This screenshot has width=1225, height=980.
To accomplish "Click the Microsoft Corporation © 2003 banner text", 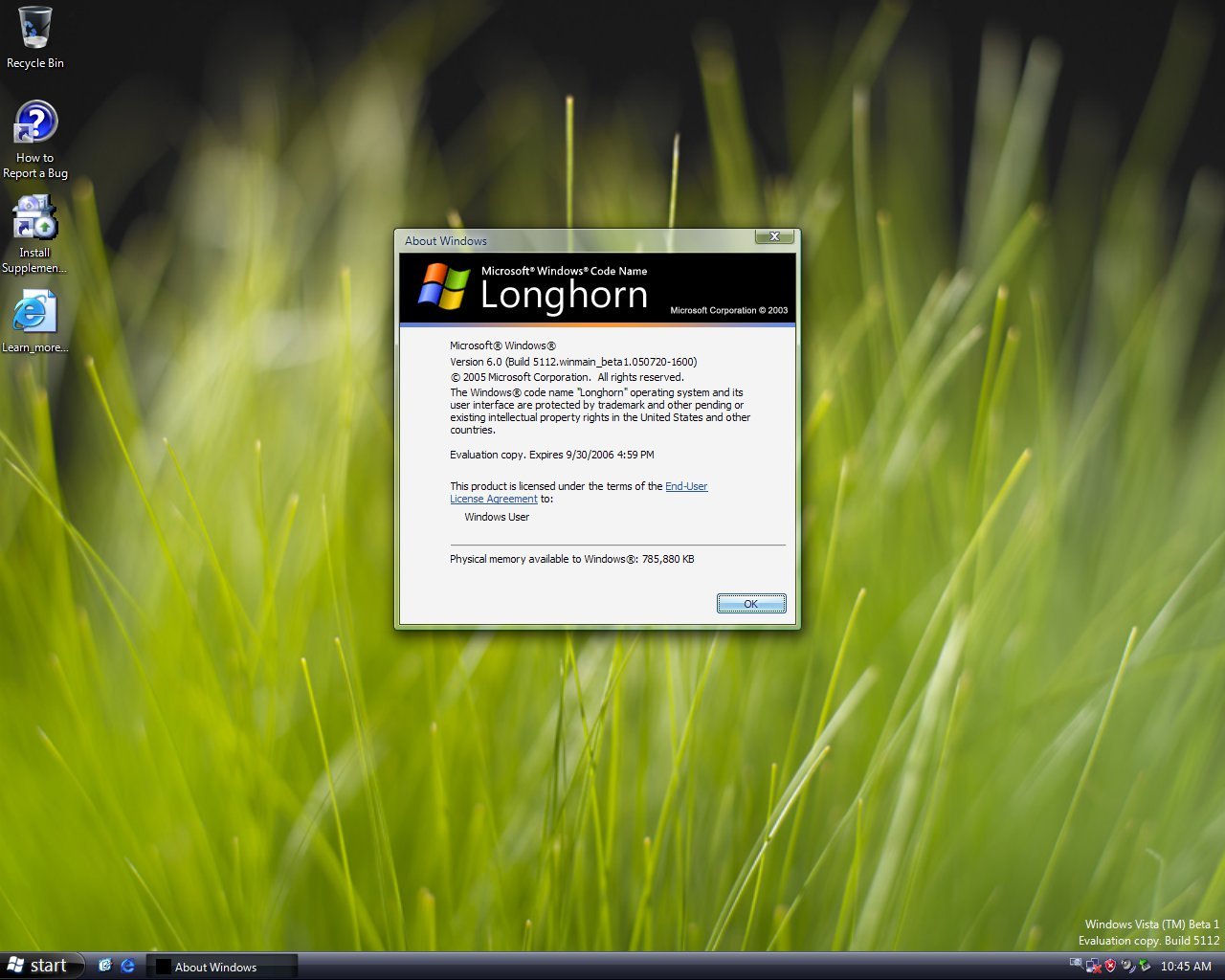I will tap(729, 310).
